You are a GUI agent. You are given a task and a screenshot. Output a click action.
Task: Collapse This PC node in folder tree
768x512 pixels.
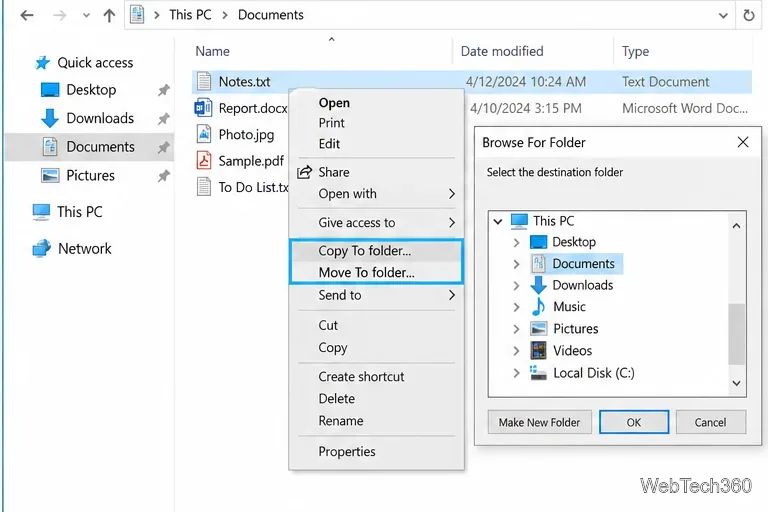pos(498,221)
